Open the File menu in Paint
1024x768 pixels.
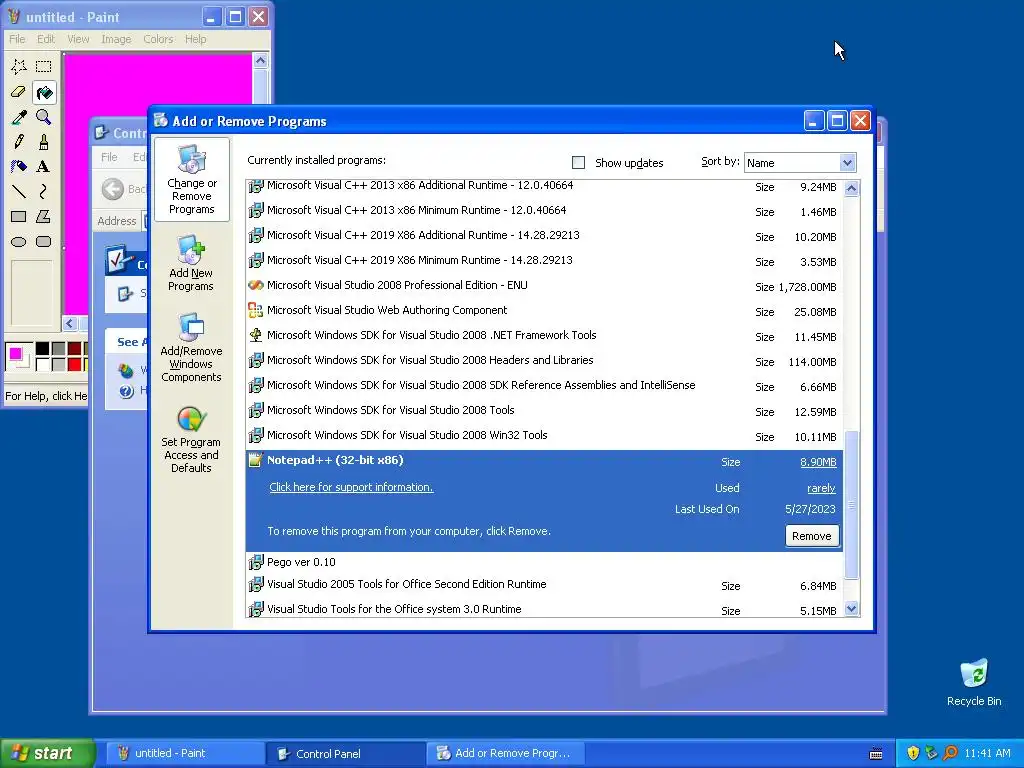coord(17,39)
